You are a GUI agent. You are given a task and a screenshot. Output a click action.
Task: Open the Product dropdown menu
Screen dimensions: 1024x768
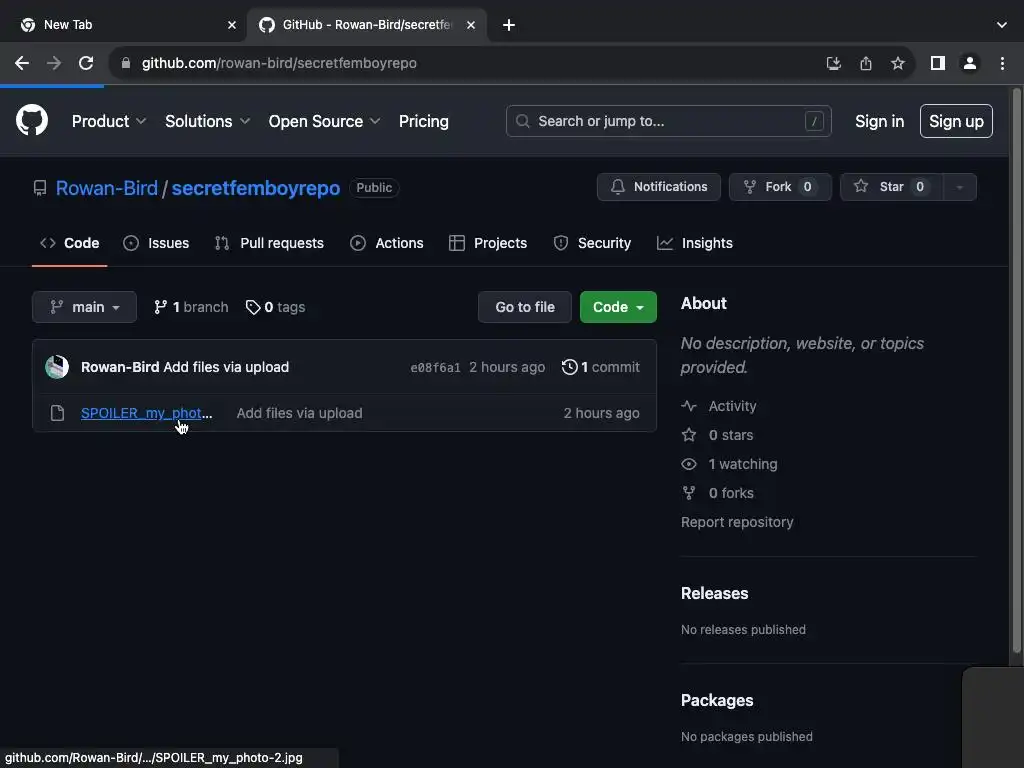pyautogui.click(x=108, y=121)
